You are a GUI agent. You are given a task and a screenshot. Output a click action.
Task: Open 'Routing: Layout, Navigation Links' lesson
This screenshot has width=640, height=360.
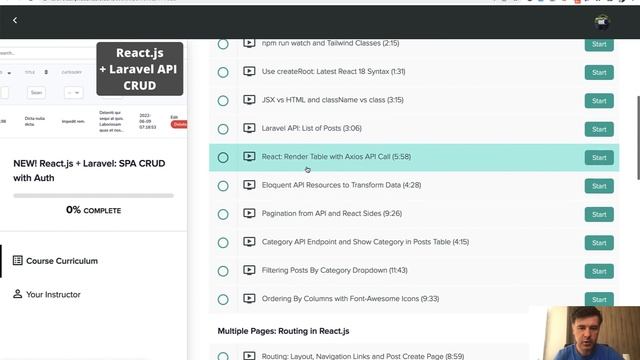tap(363, 356)
